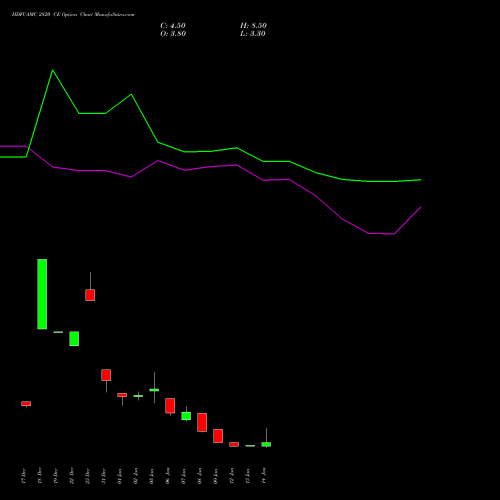The height and width of the screenshot is (500, 500).
Task: Click the tallest green candlestick on 18 Dec
Action: (x=42, y=294)
